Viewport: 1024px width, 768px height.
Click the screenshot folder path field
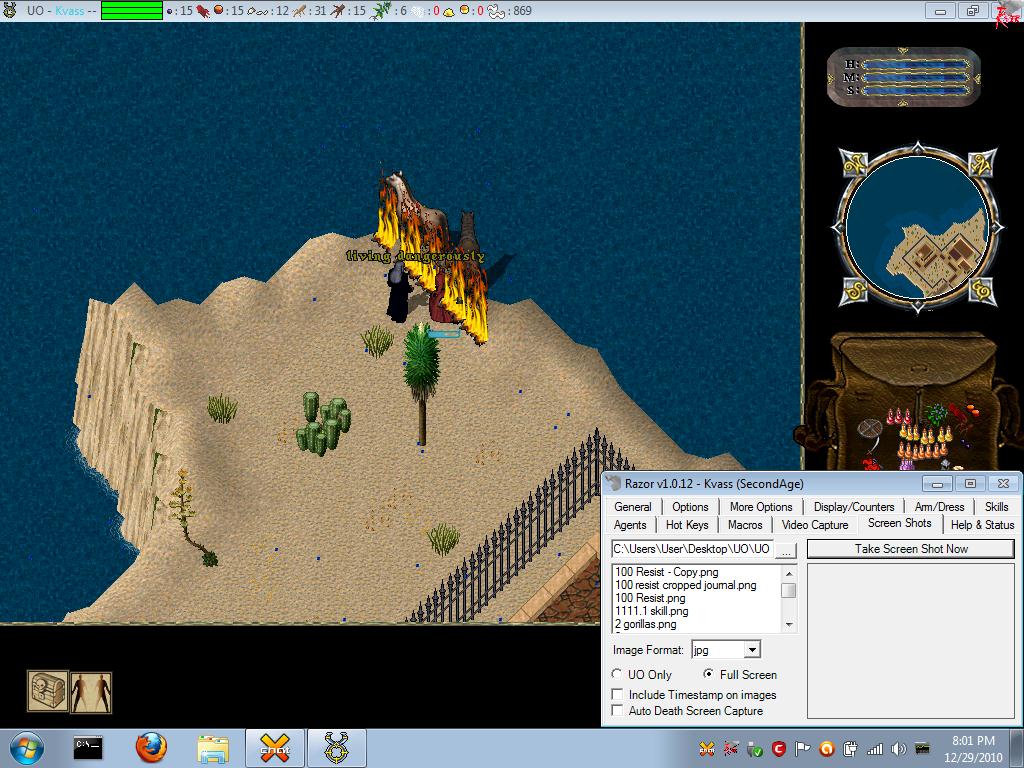[691, 550]
